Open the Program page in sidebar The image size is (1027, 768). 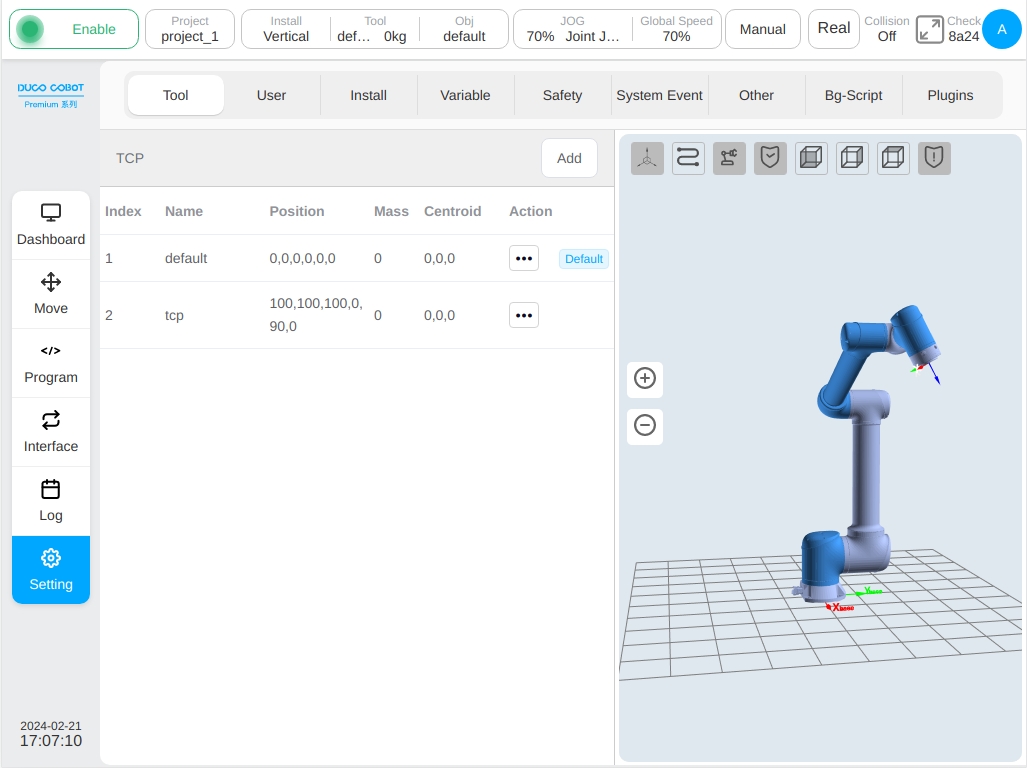point(51,363)
